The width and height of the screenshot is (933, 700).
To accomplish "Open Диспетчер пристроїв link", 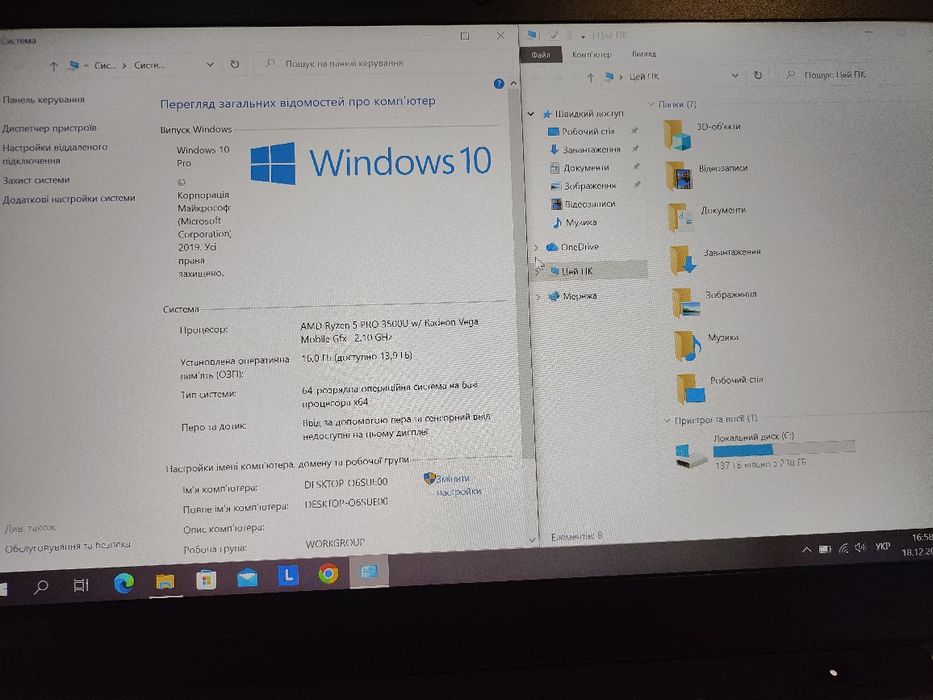I will point(49,128).
